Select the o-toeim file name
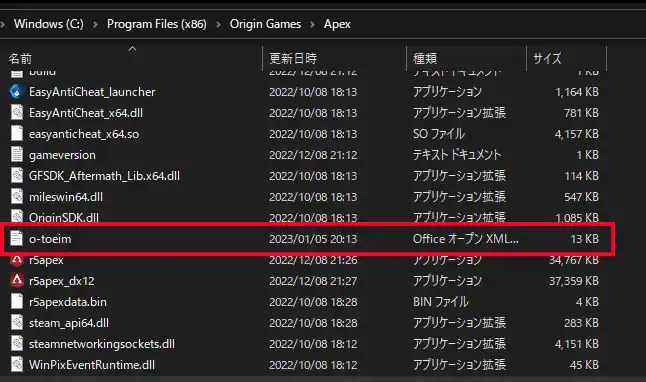 point(50,239)
